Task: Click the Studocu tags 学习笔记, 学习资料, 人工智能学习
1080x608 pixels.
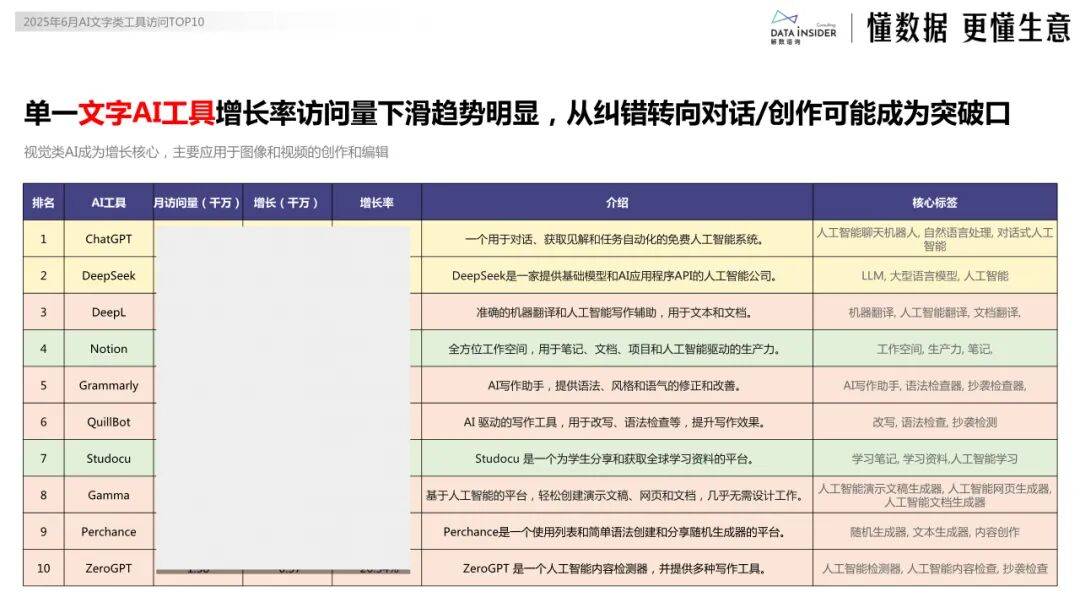Action: (935, 459)
